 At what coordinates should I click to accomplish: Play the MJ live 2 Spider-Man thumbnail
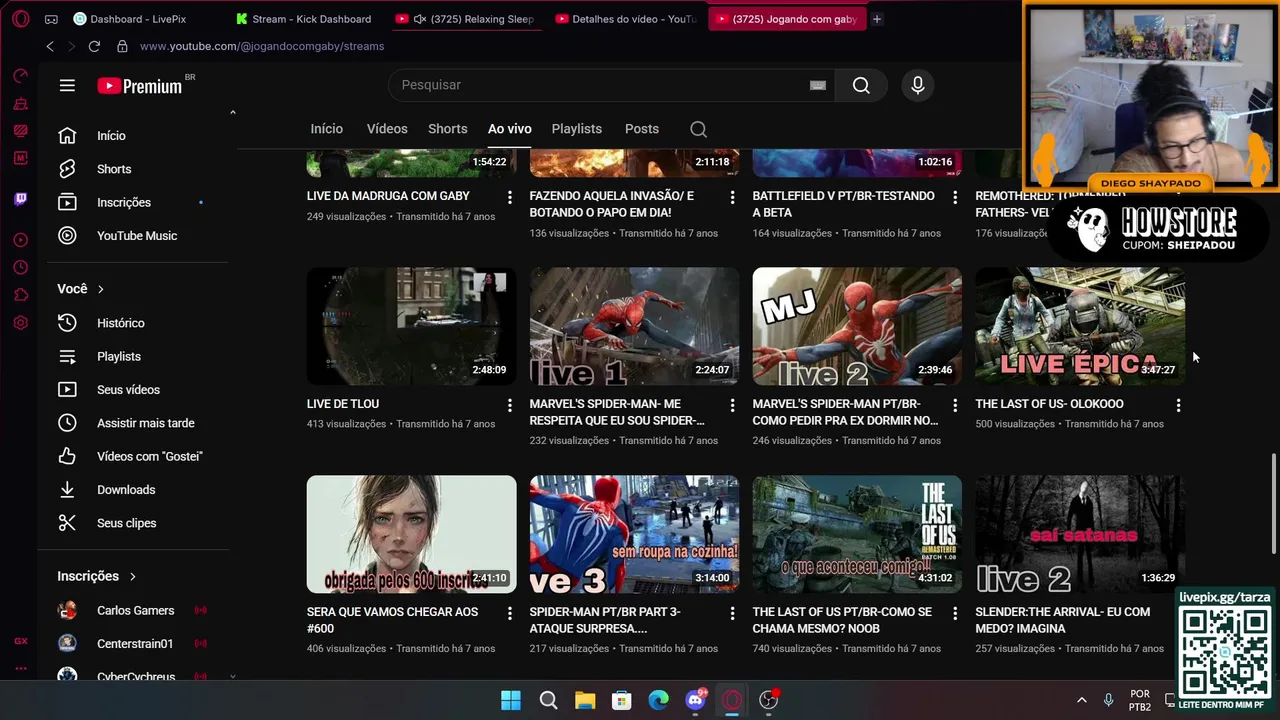click(857, 326)
